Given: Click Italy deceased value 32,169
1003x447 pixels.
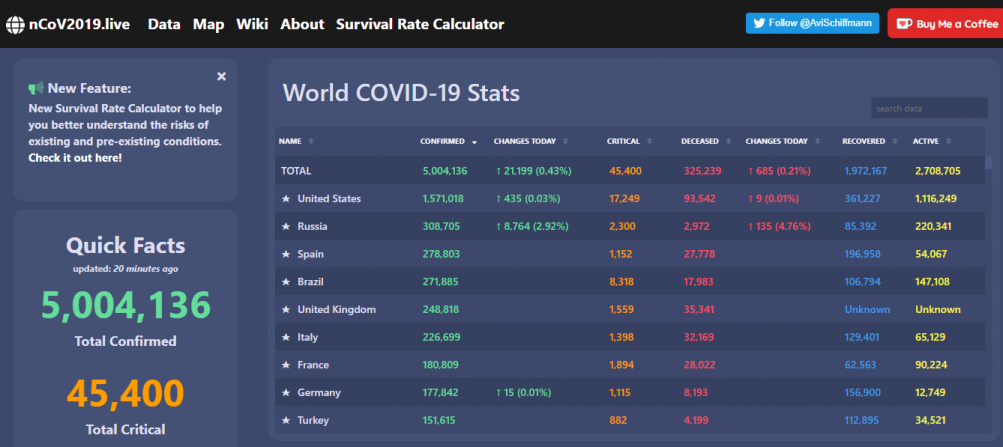Looking at the screenshot, I should (699, 337).
